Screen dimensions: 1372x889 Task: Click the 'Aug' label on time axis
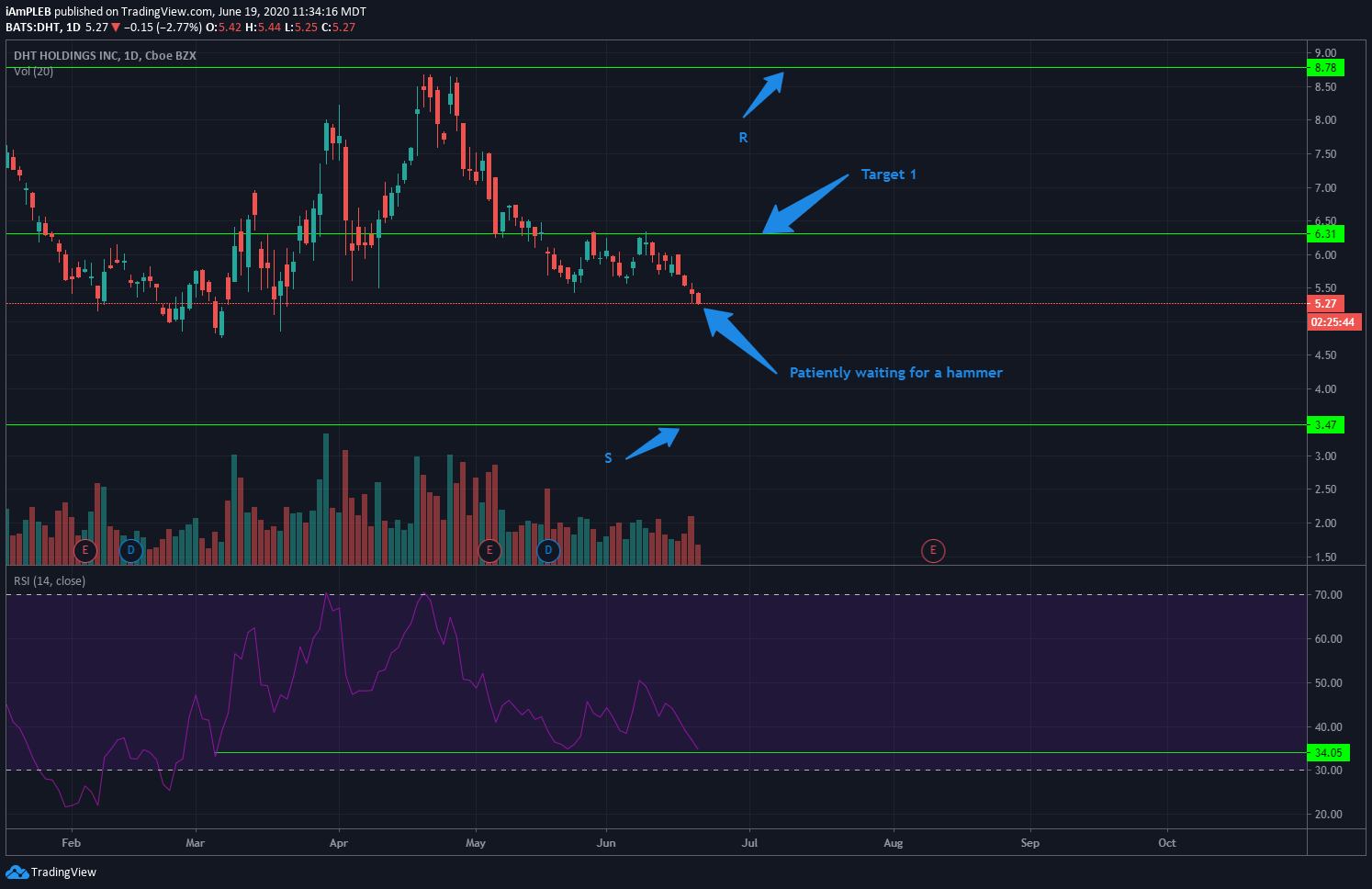point(894,843)
